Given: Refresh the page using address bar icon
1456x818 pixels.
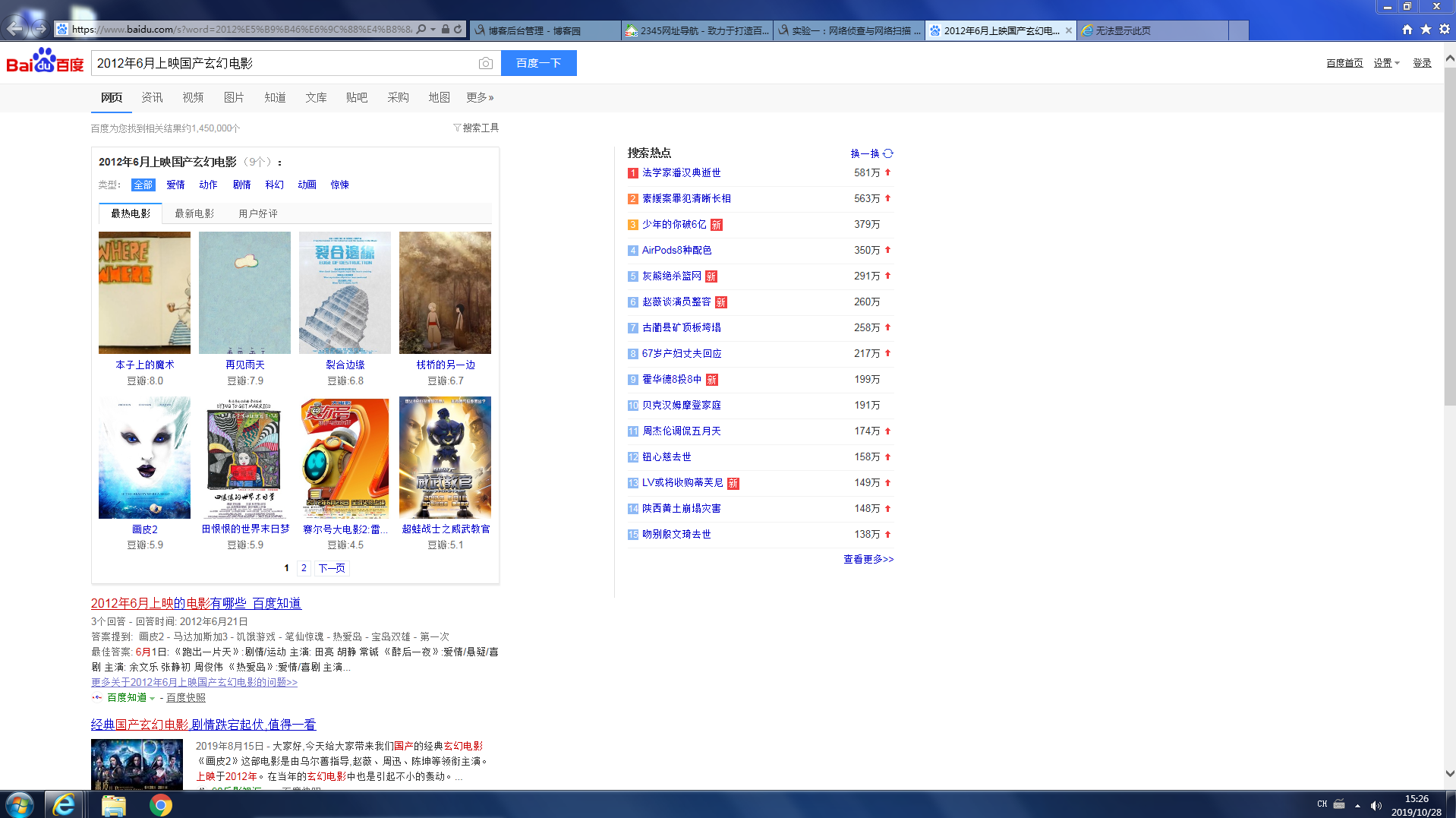Looking at the screenshot, I should [458, 30].
